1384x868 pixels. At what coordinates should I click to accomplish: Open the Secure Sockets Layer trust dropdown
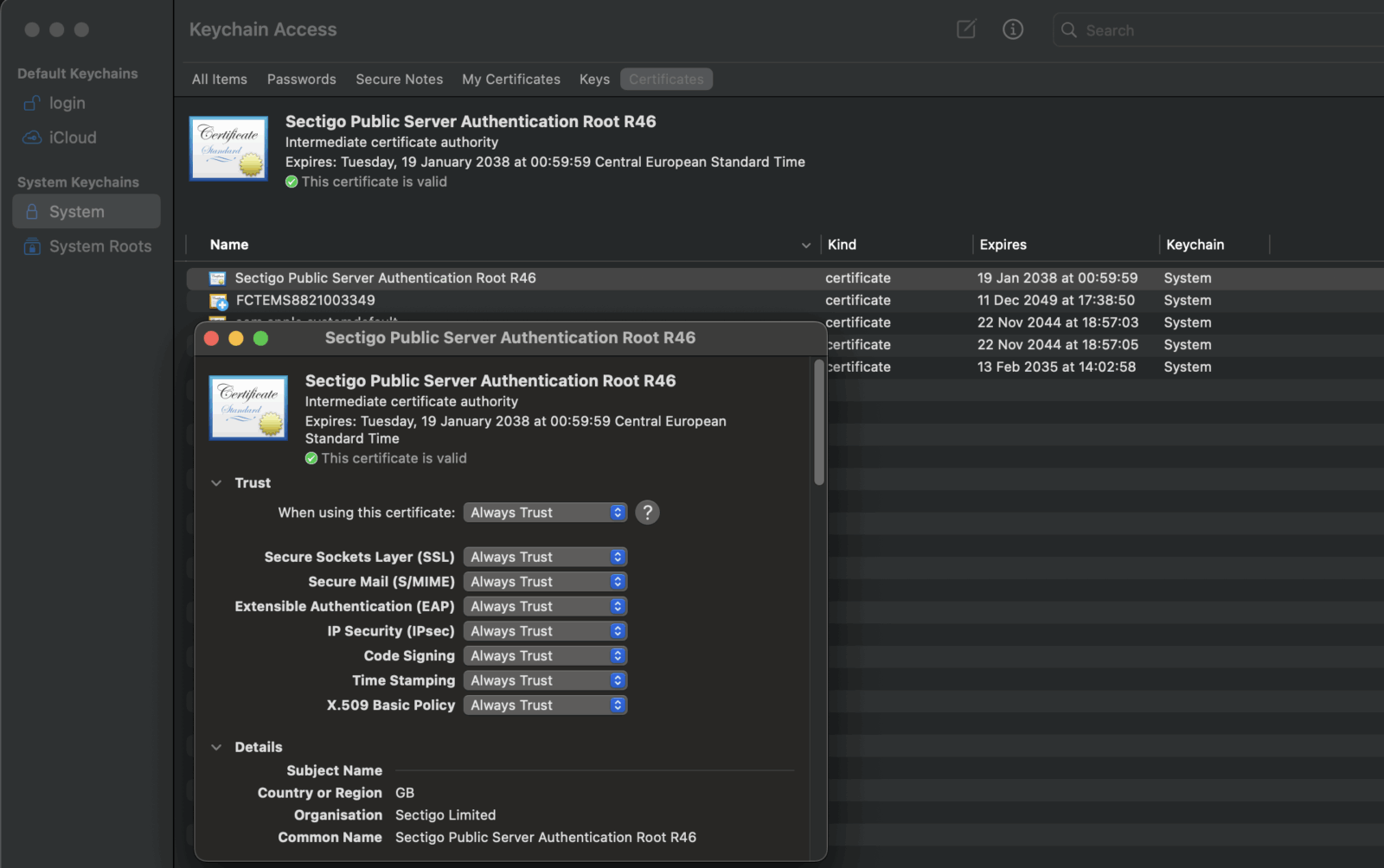pos(545,557)
